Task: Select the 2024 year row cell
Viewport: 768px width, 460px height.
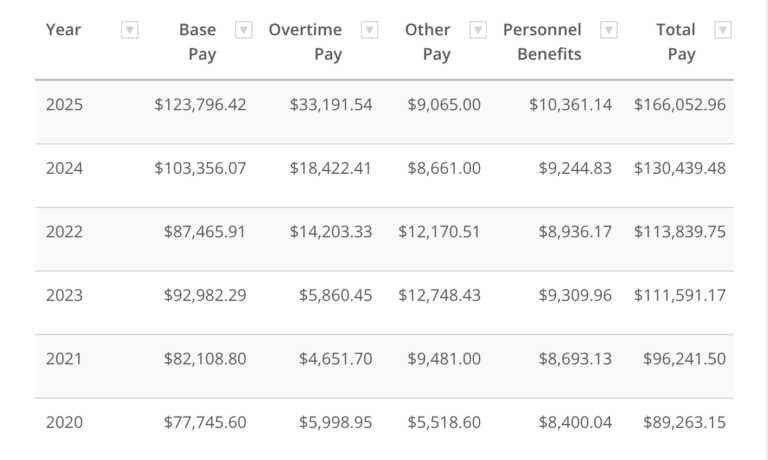Action: (x=64, y=168)
